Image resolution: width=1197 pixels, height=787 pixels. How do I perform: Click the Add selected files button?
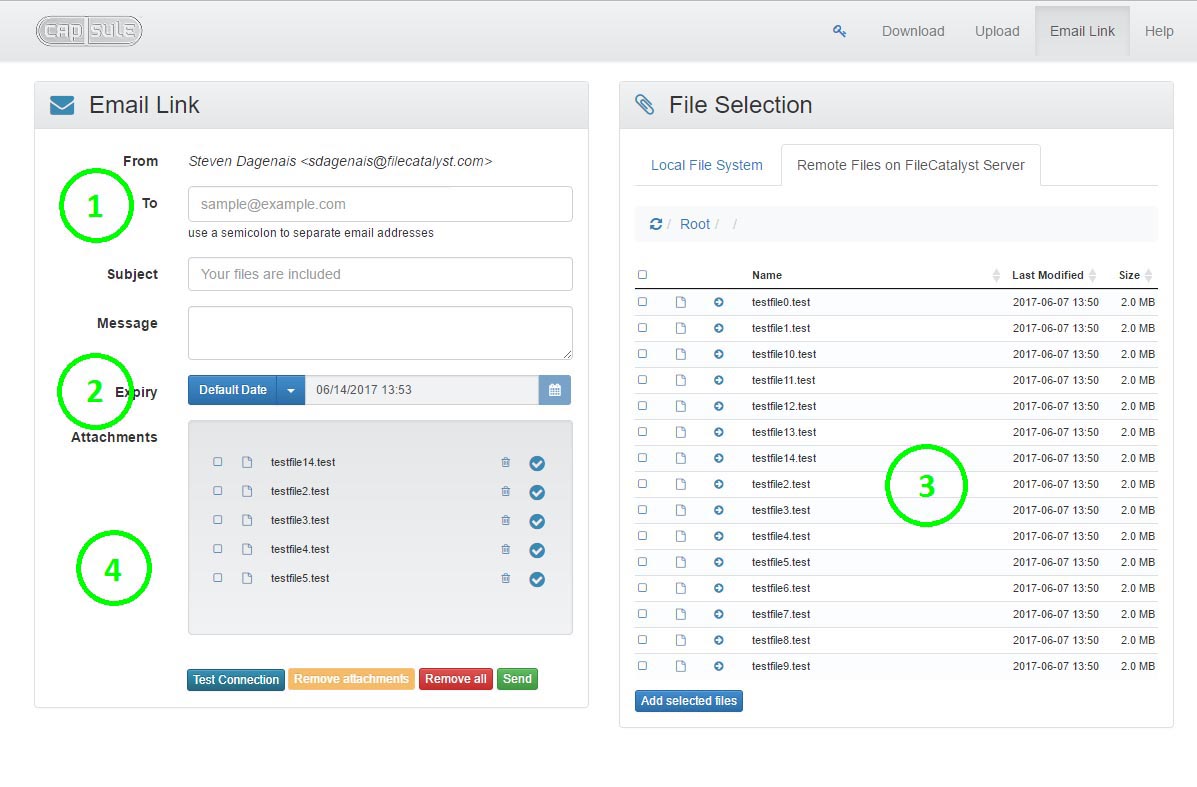point(689,701)
